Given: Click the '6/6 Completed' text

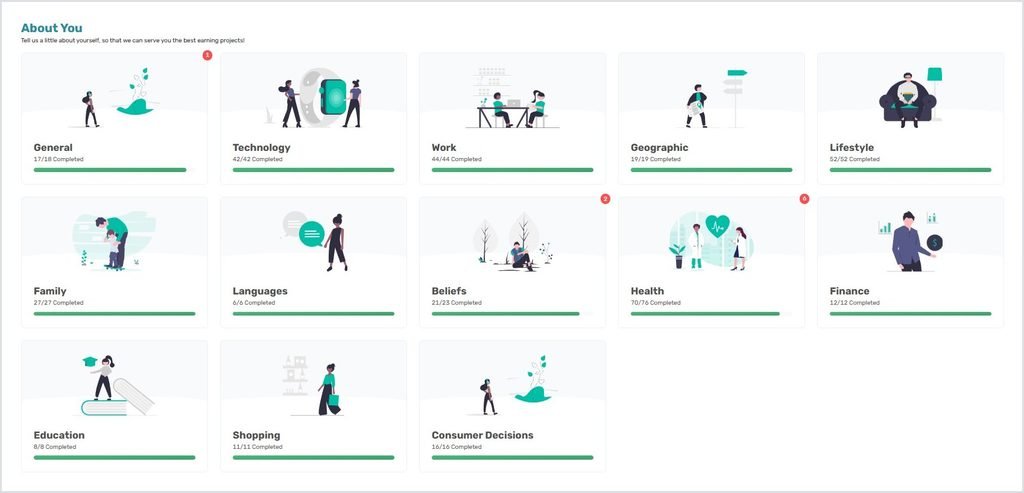Looking at the screenshot, I should 254,303.
